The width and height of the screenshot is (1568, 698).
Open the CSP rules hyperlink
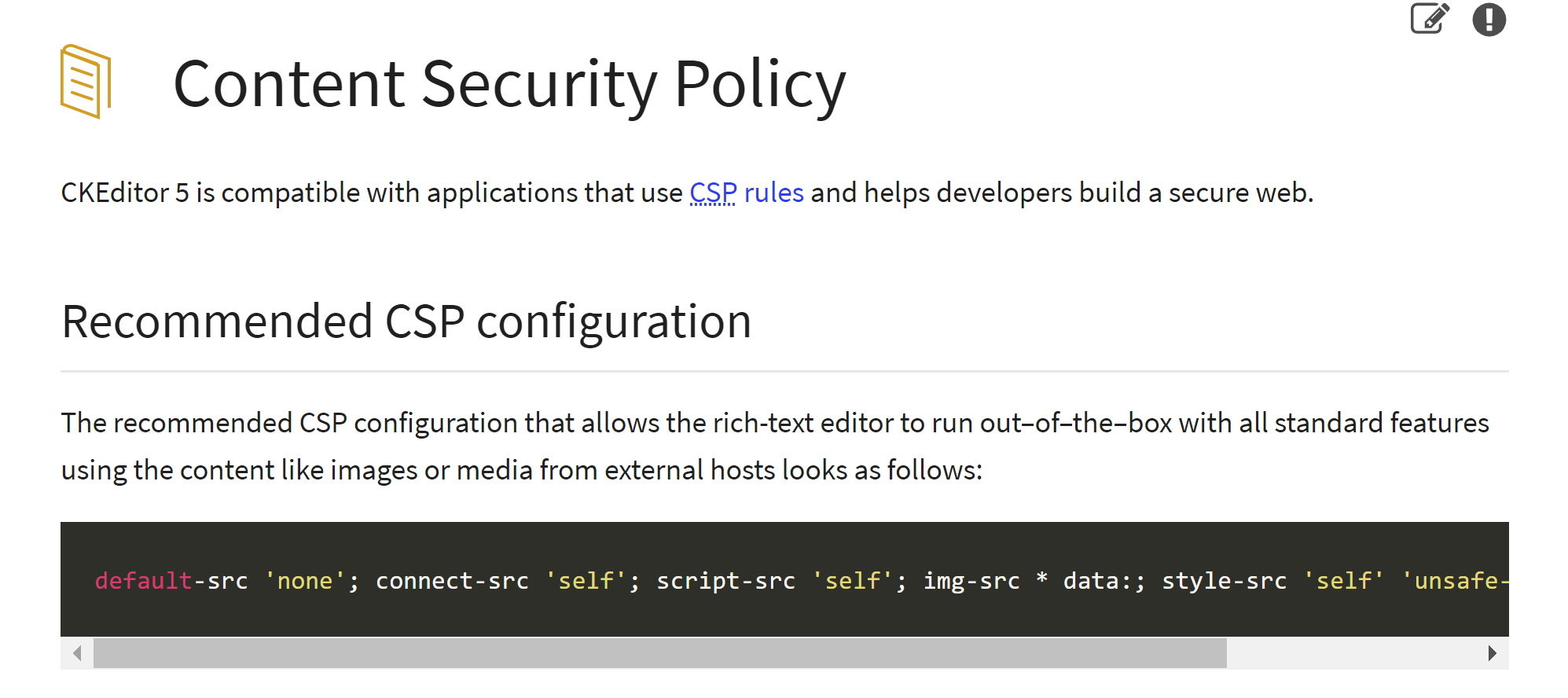click(x=745, y=193)
